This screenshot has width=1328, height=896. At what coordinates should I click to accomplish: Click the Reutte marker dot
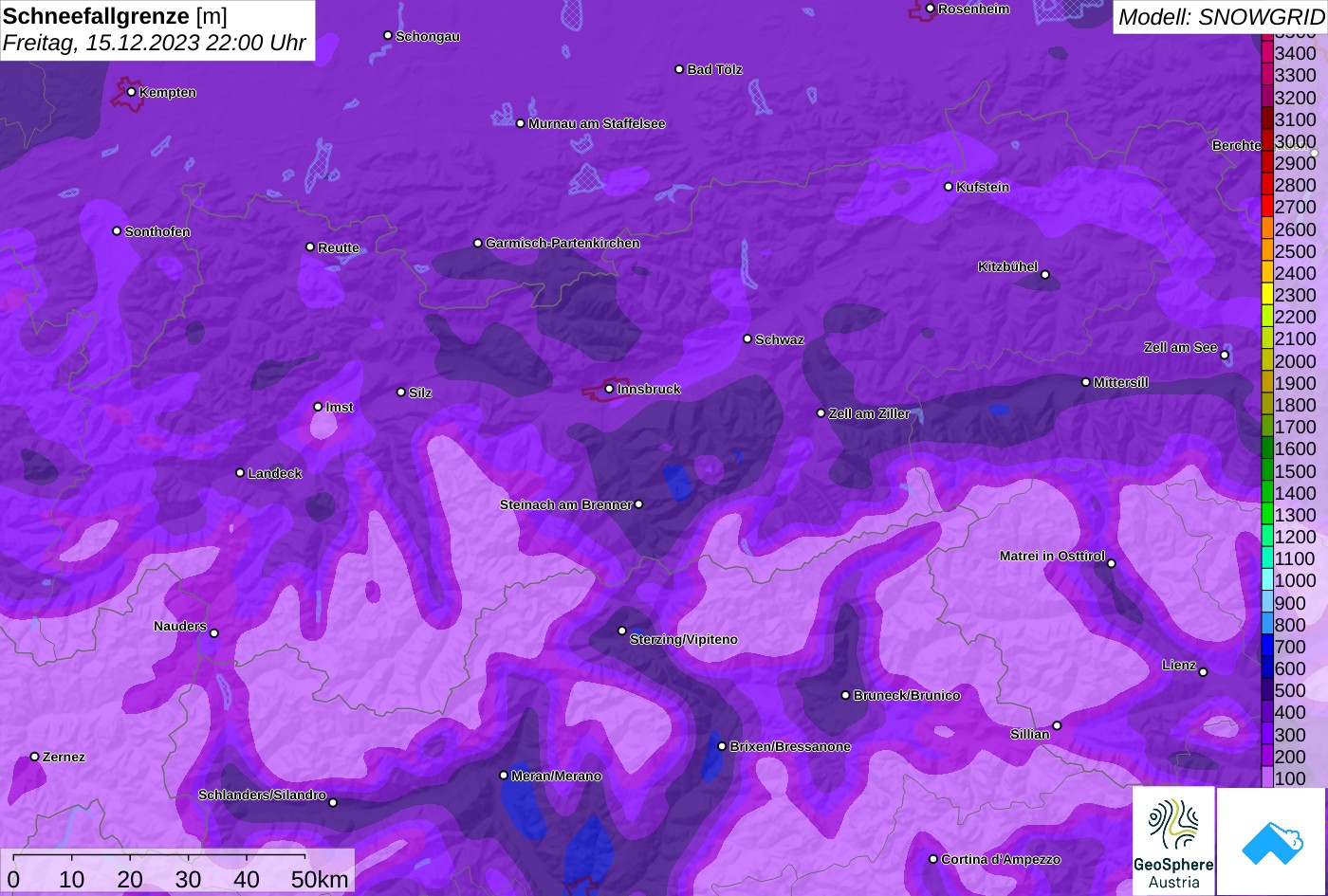pyautogui.click(x=310, y=247)
